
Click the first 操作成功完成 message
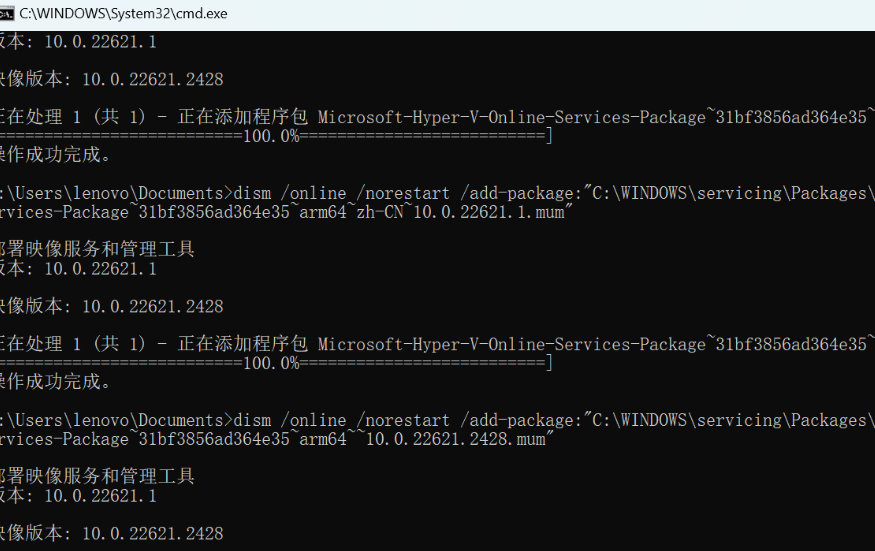click(x=56, y=155)
